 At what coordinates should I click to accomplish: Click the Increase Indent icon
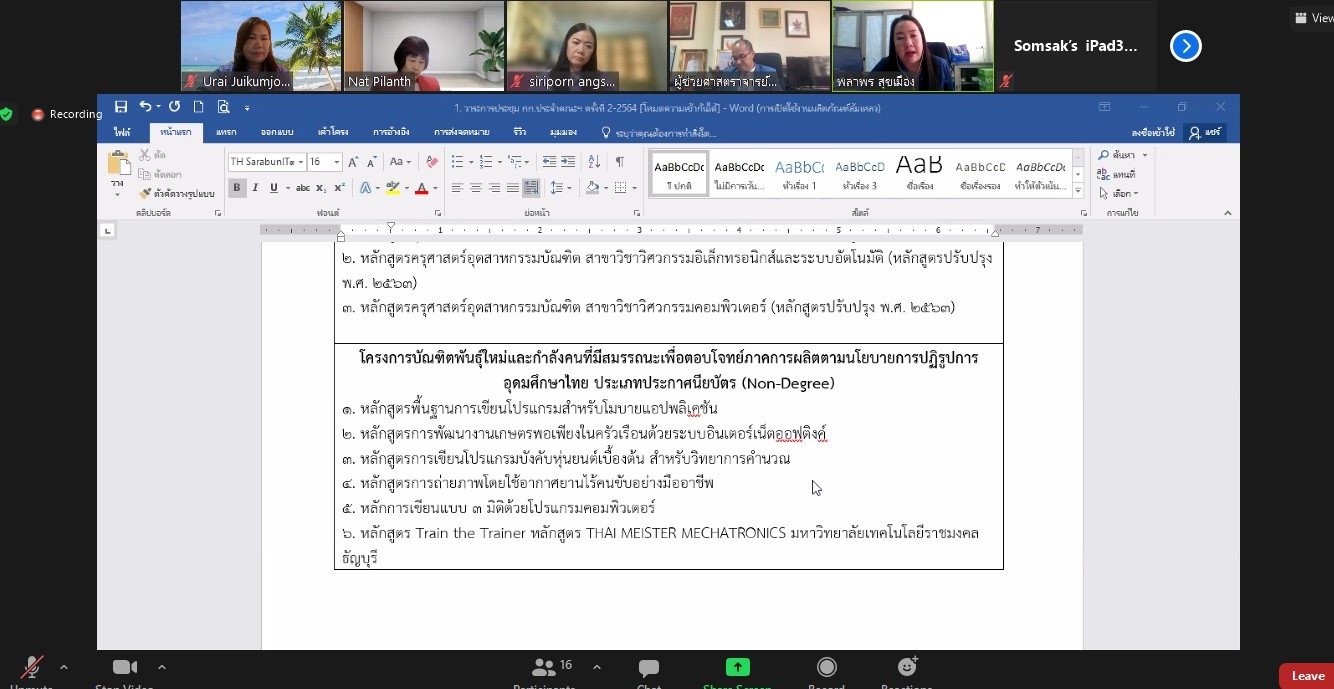click(x=568, y=162)
